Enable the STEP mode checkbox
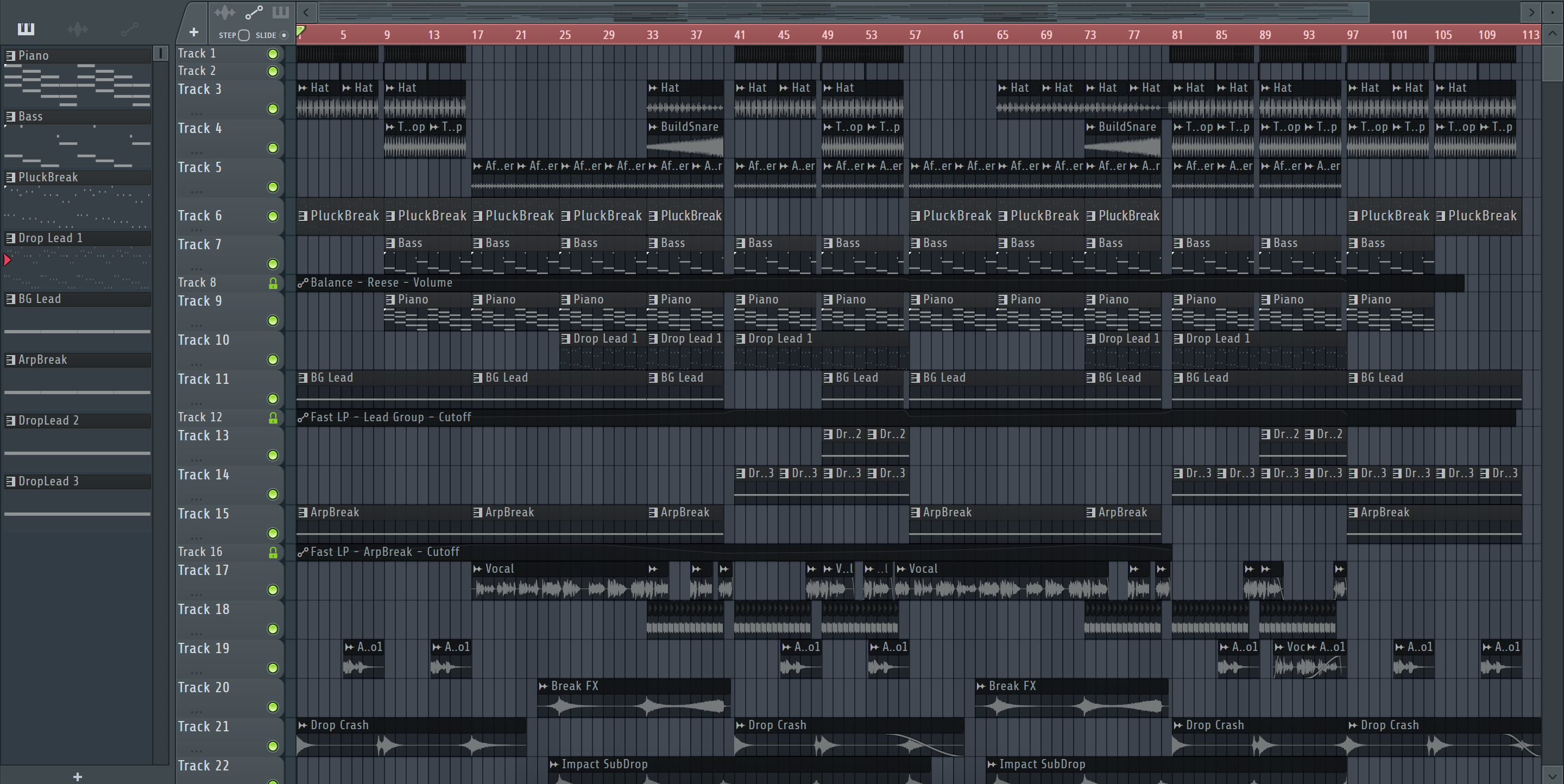Image resolution: width=1564 pixels, height=784 pixels. click(x=243, y=35)
